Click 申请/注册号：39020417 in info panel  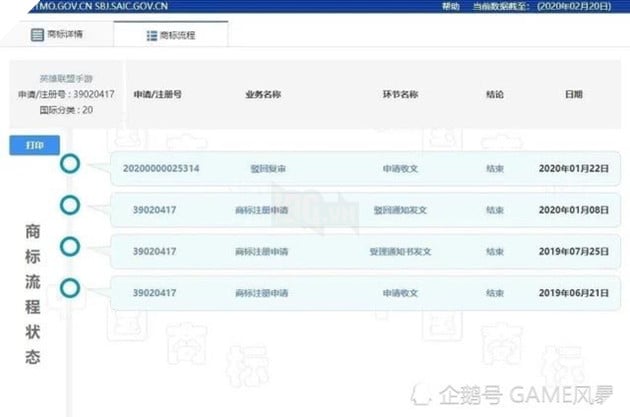tap(66, 94)
